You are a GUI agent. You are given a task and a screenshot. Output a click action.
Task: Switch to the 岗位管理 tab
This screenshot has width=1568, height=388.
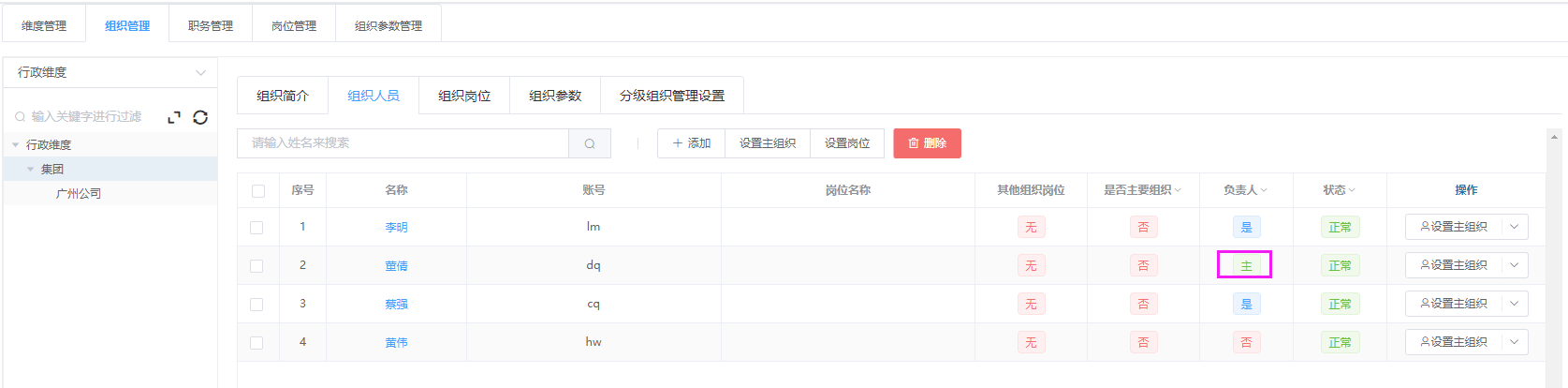(294, 25)
